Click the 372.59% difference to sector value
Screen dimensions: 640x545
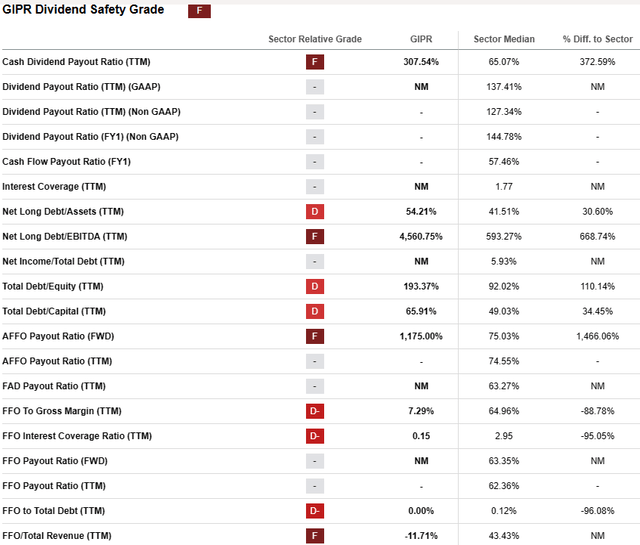[598, 62]
